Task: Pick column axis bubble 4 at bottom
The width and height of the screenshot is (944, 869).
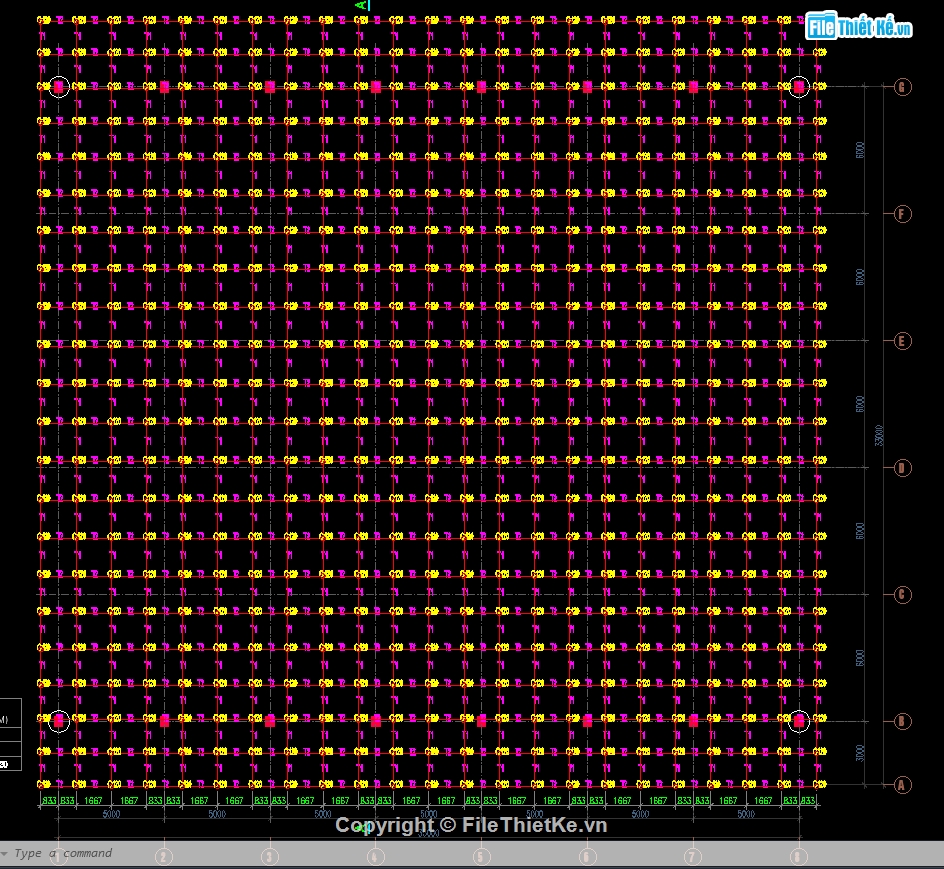Action: [376, 856]
